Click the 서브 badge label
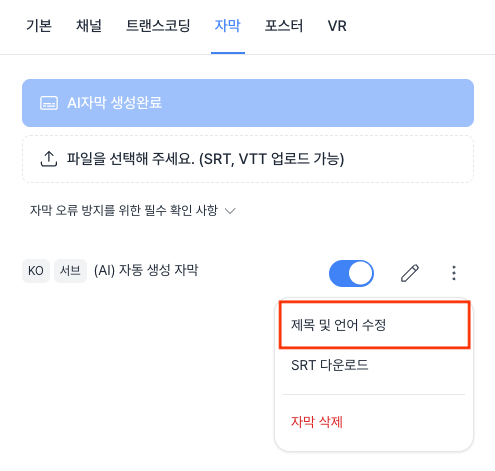The height and width of the screenshot is (471, 495). tap(70, 271)
